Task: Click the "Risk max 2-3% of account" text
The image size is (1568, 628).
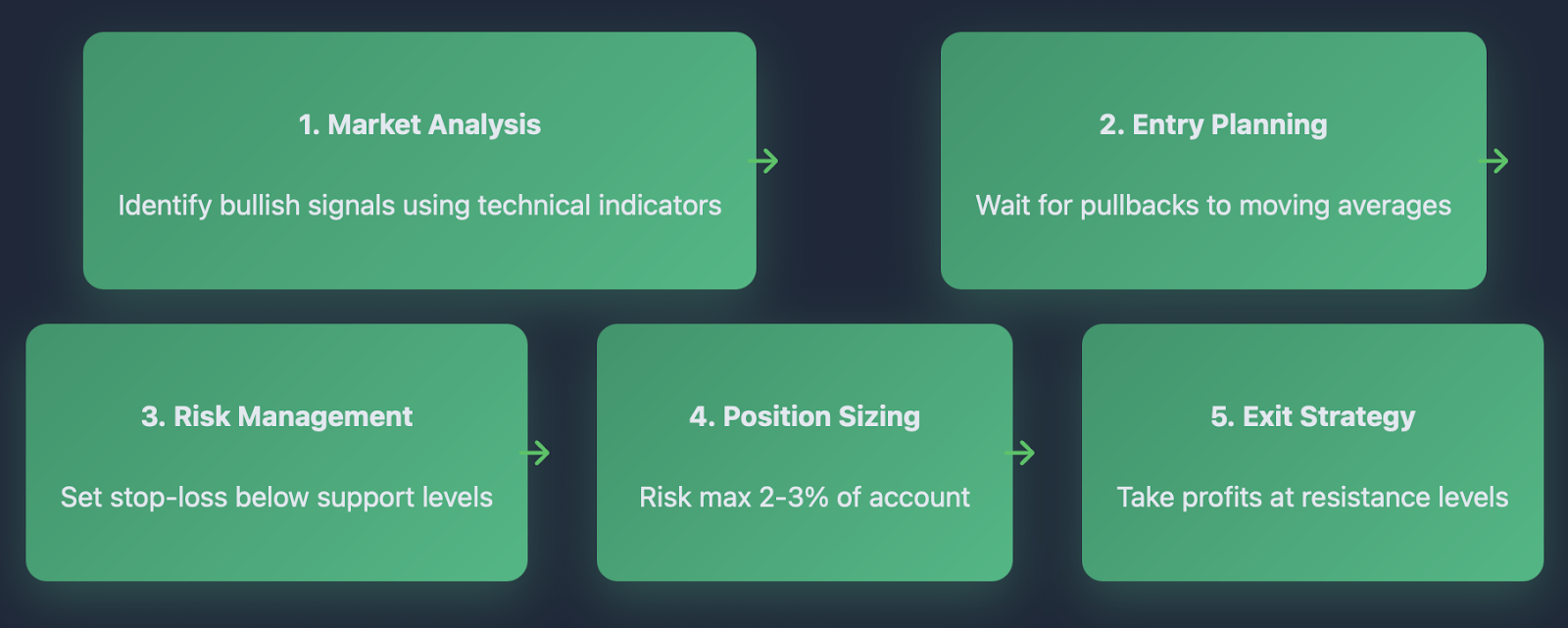Action: [x=805, y=497]
